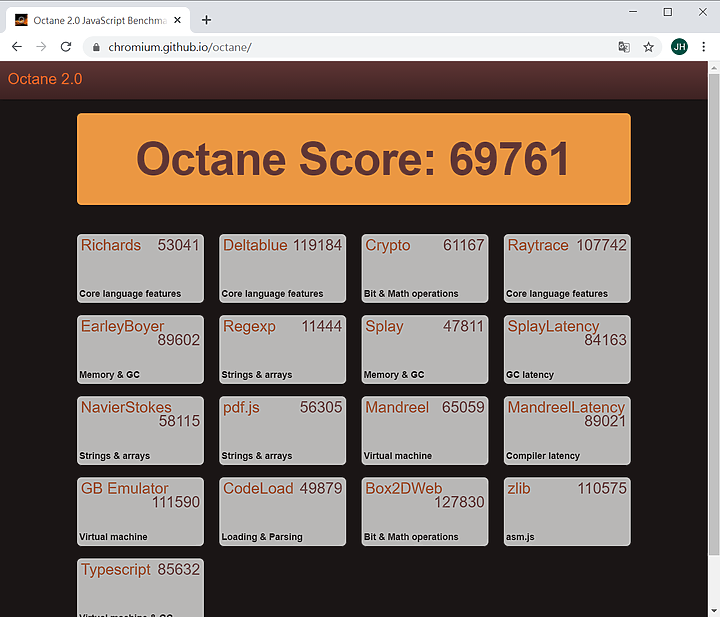This screenshot has height=617, width=720.
Task: Open the Mandreel benchmark box
Action: pos(425,431)
